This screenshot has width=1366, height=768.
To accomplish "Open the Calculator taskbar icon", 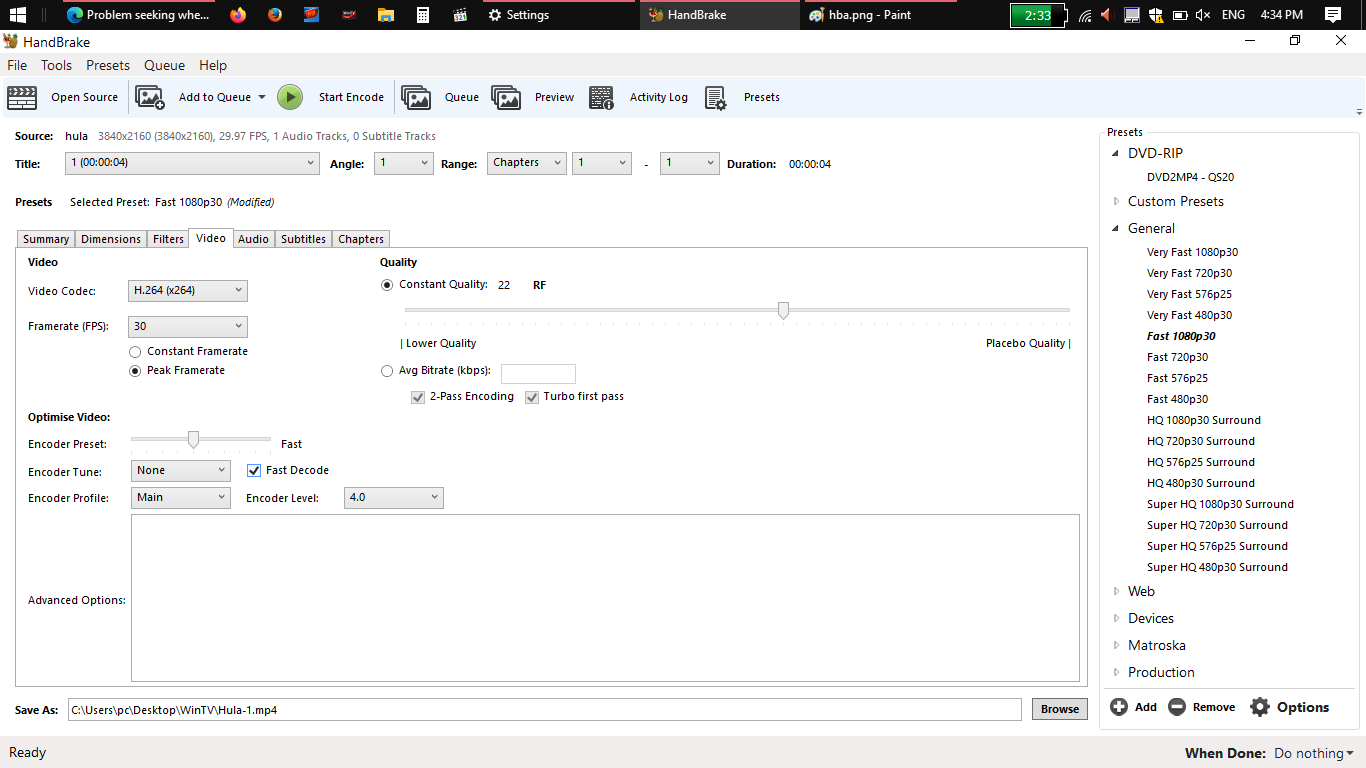I will [423, 15].
